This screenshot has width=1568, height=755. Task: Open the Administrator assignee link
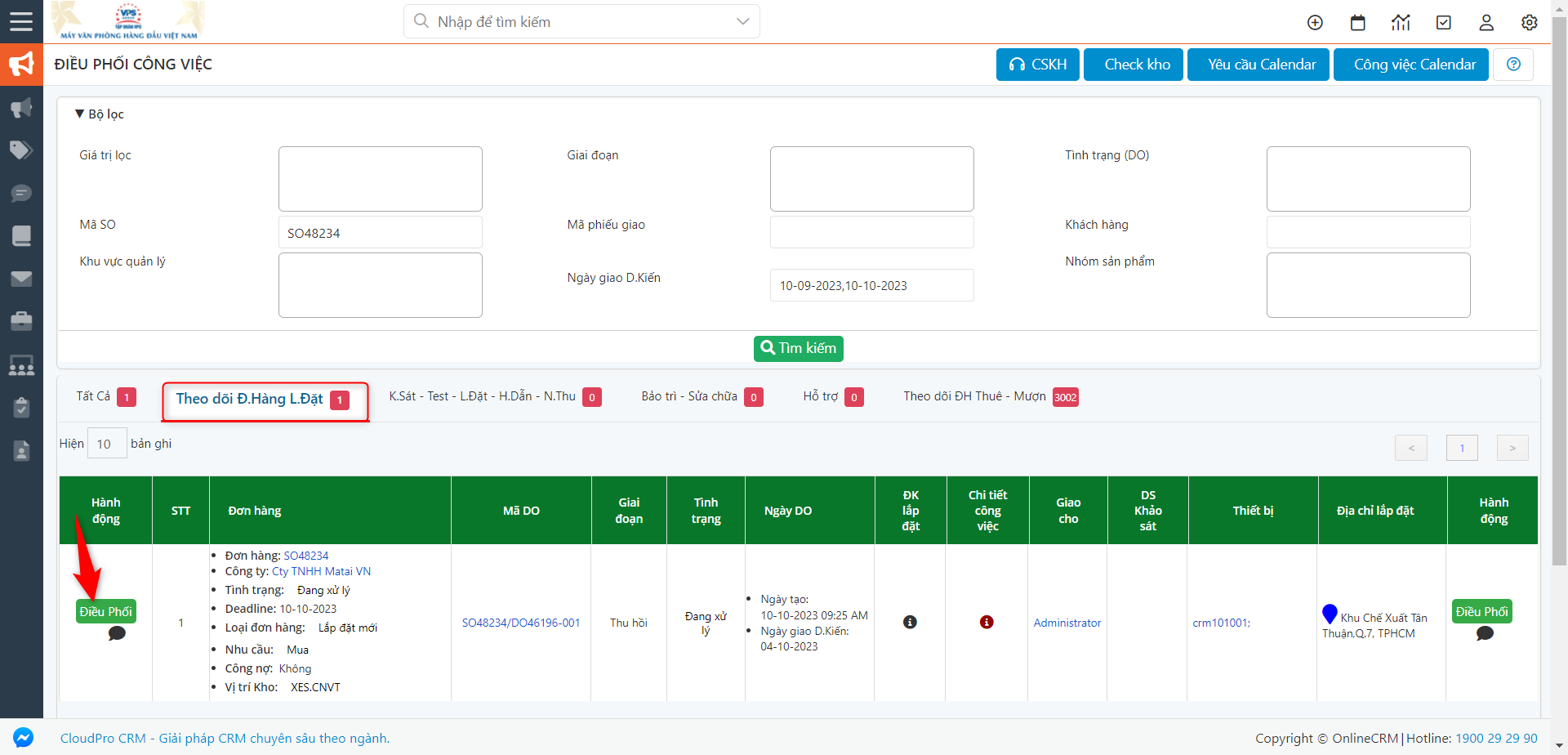click(1067, 623)
